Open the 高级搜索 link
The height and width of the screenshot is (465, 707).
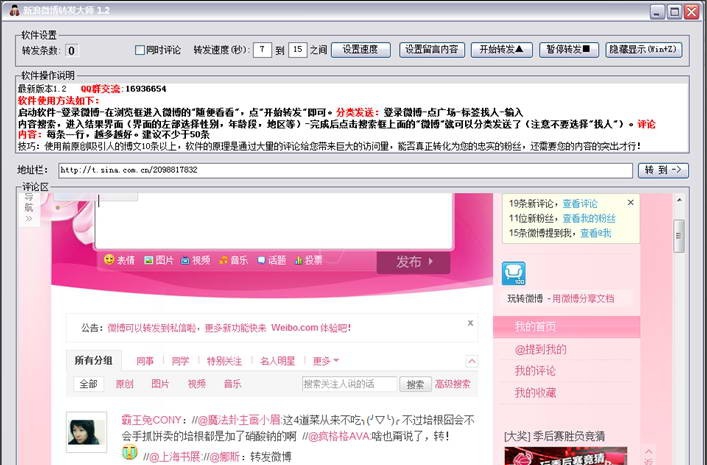(452, 384)
